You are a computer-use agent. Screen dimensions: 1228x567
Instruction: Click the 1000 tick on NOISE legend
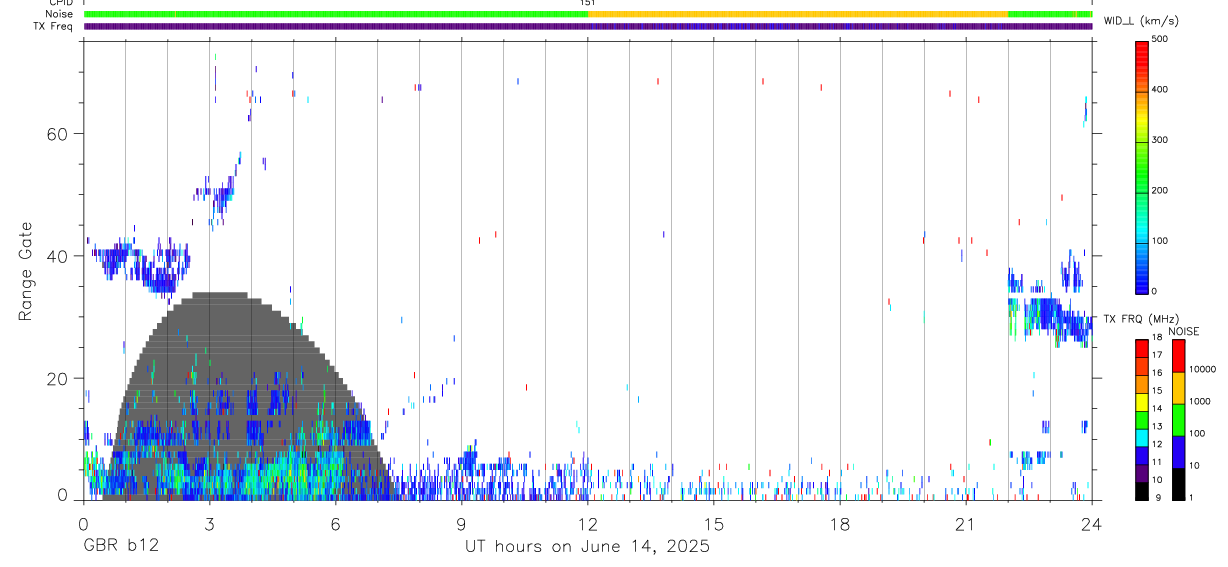point(1199,401)
